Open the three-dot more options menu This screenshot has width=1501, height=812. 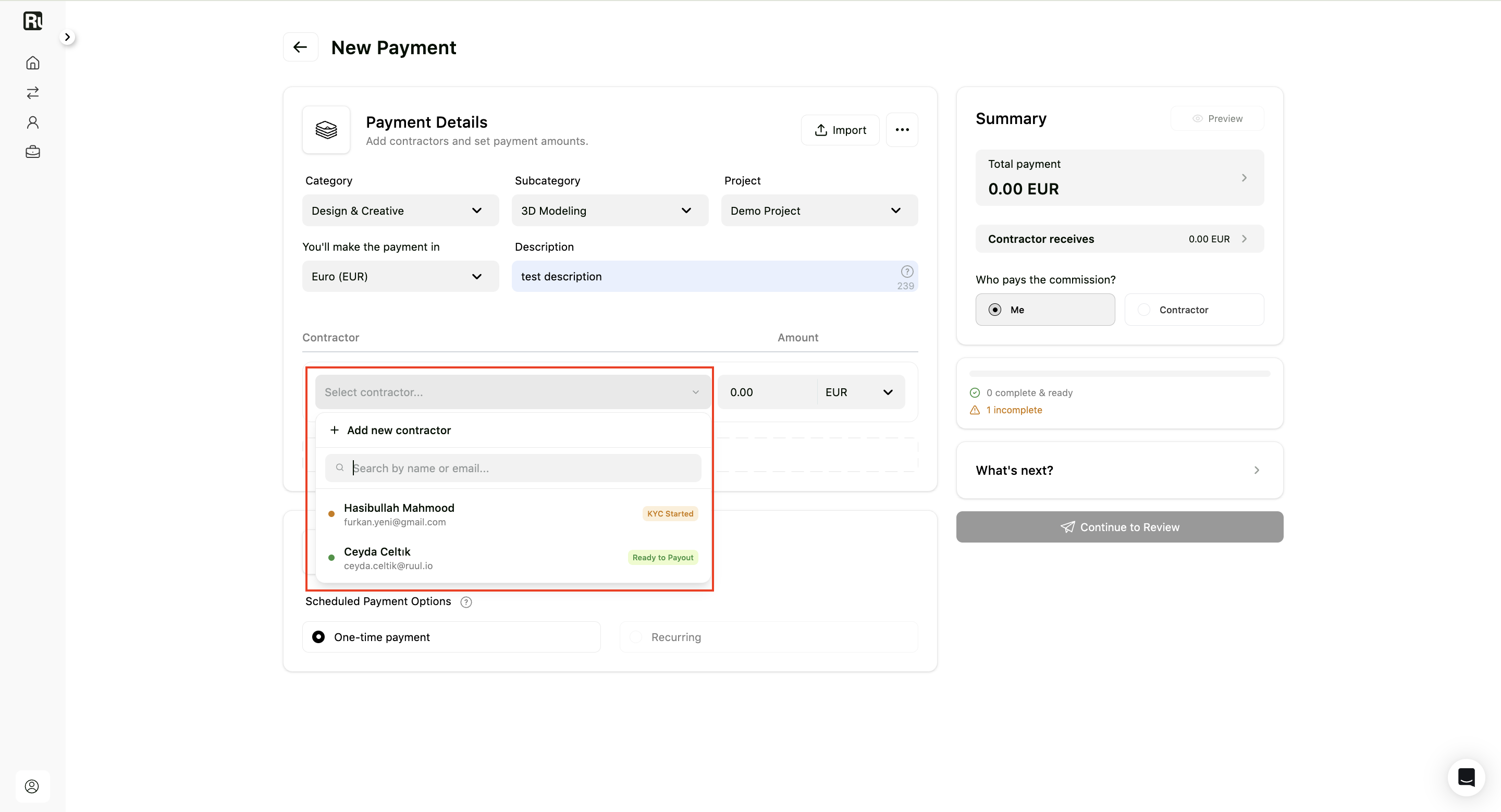pyautogui.click(x=902, y=130)
